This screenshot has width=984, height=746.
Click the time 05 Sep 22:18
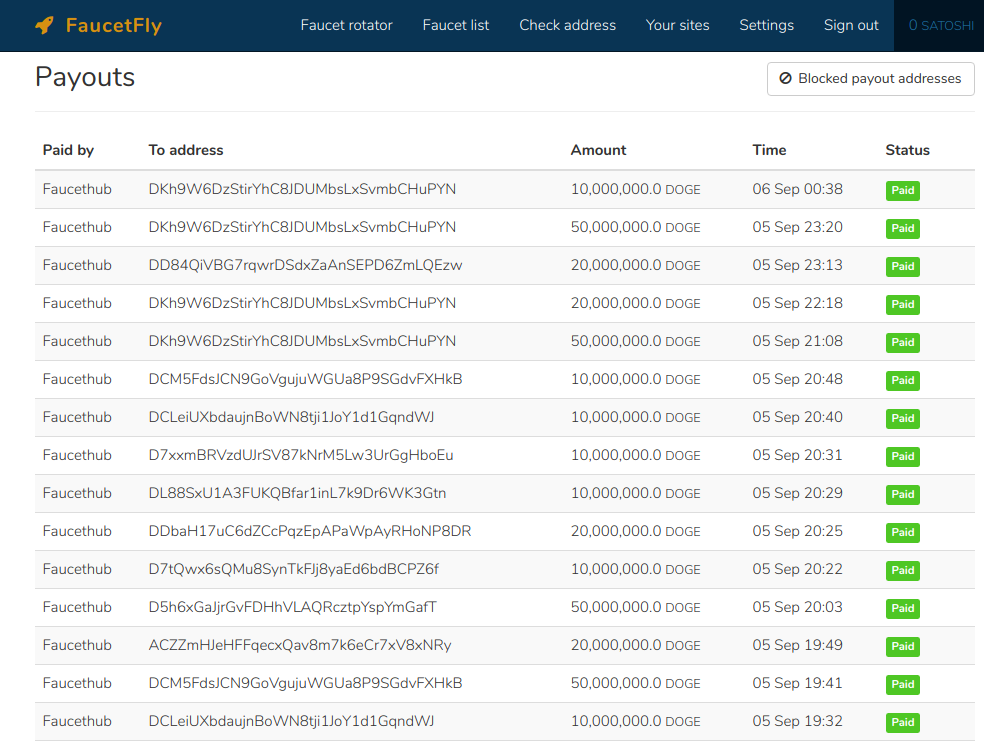[798, 303]
